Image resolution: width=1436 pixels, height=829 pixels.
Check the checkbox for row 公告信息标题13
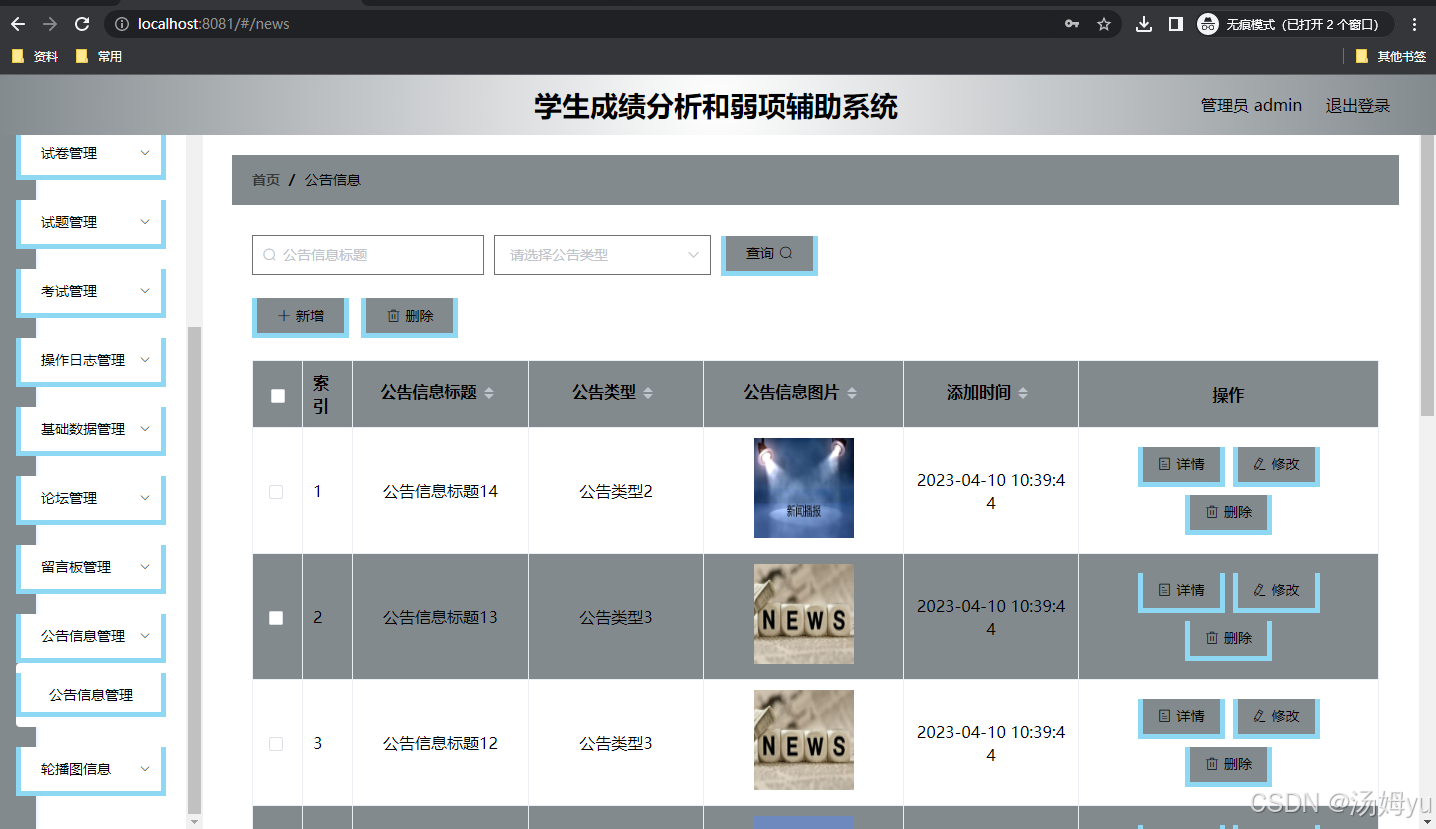(x=276, y=618)
